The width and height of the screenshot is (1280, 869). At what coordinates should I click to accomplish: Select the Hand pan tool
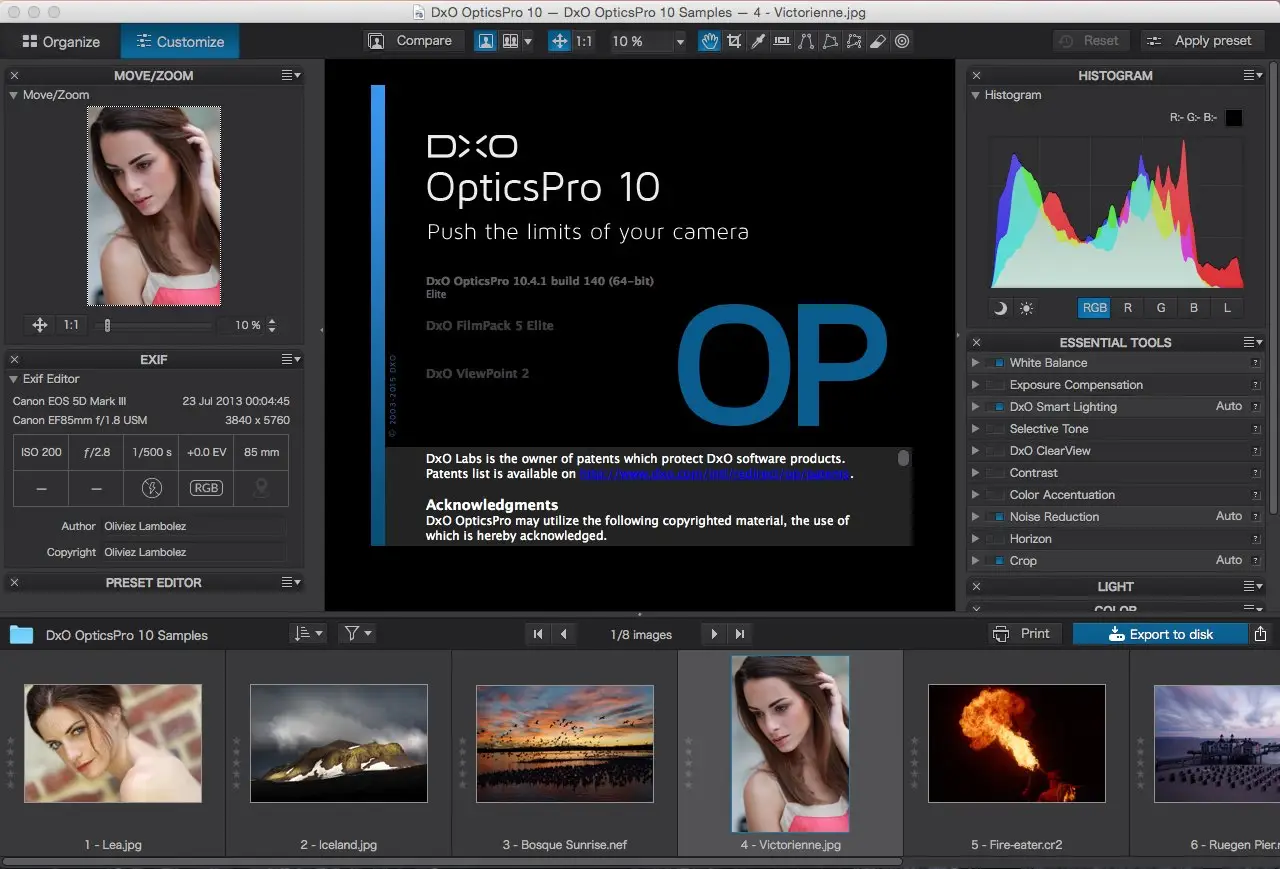(710, 42)
